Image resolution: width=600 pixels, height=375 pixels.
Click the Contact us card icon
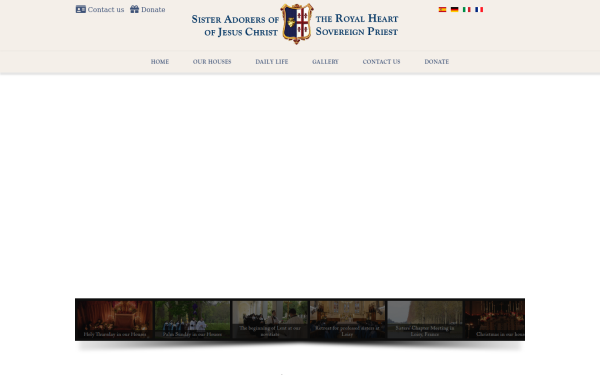[x=81, y=10]
